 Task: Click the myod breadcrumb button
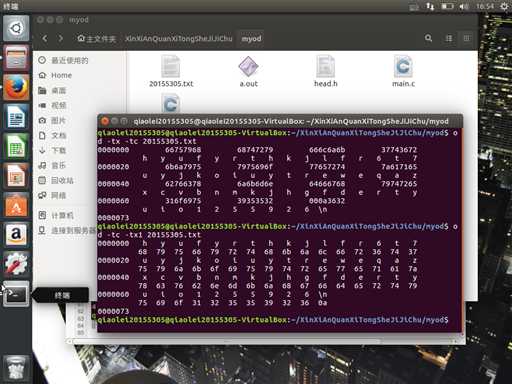pos(251,39)
